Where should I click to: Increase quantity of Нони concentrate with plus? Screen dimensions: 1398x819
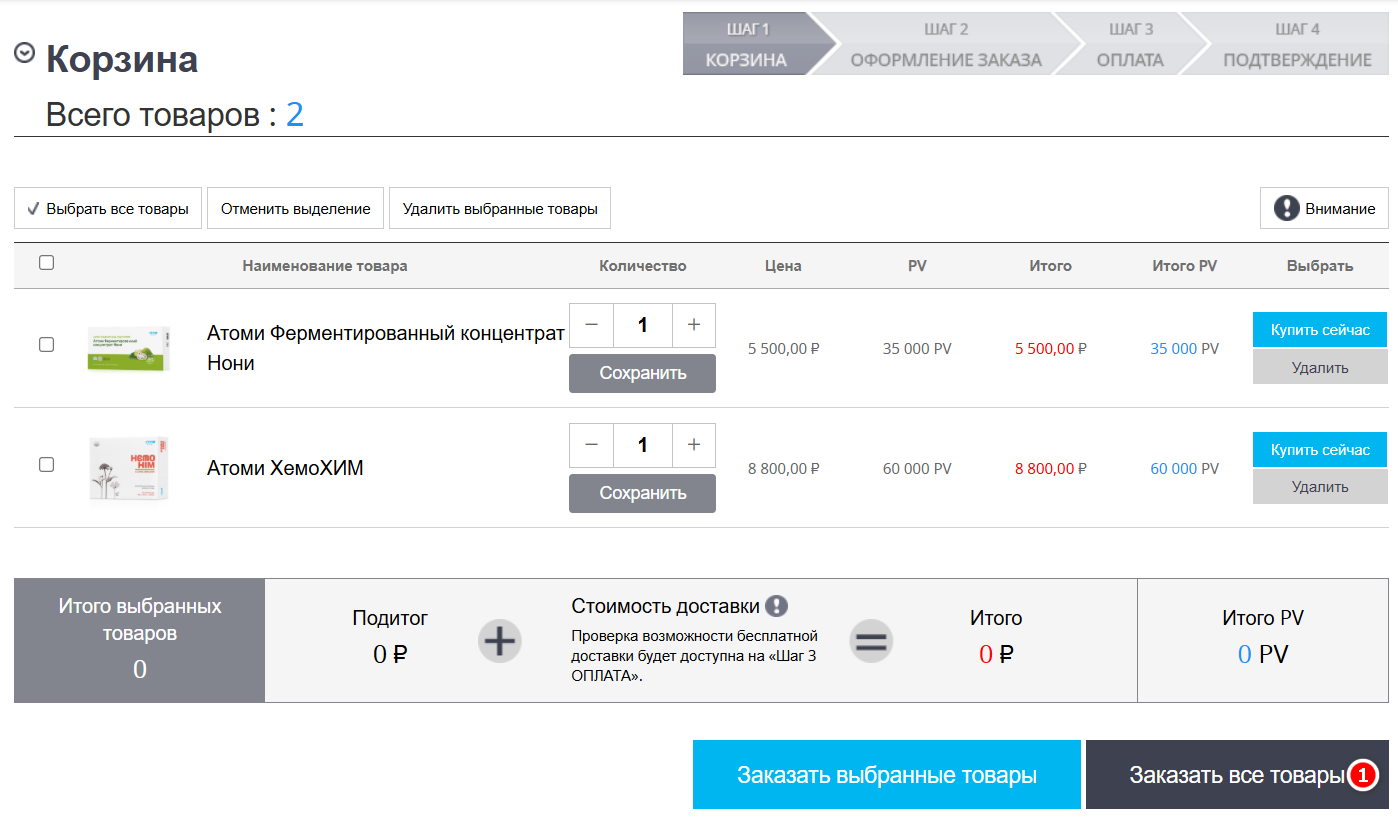(694, 325)
